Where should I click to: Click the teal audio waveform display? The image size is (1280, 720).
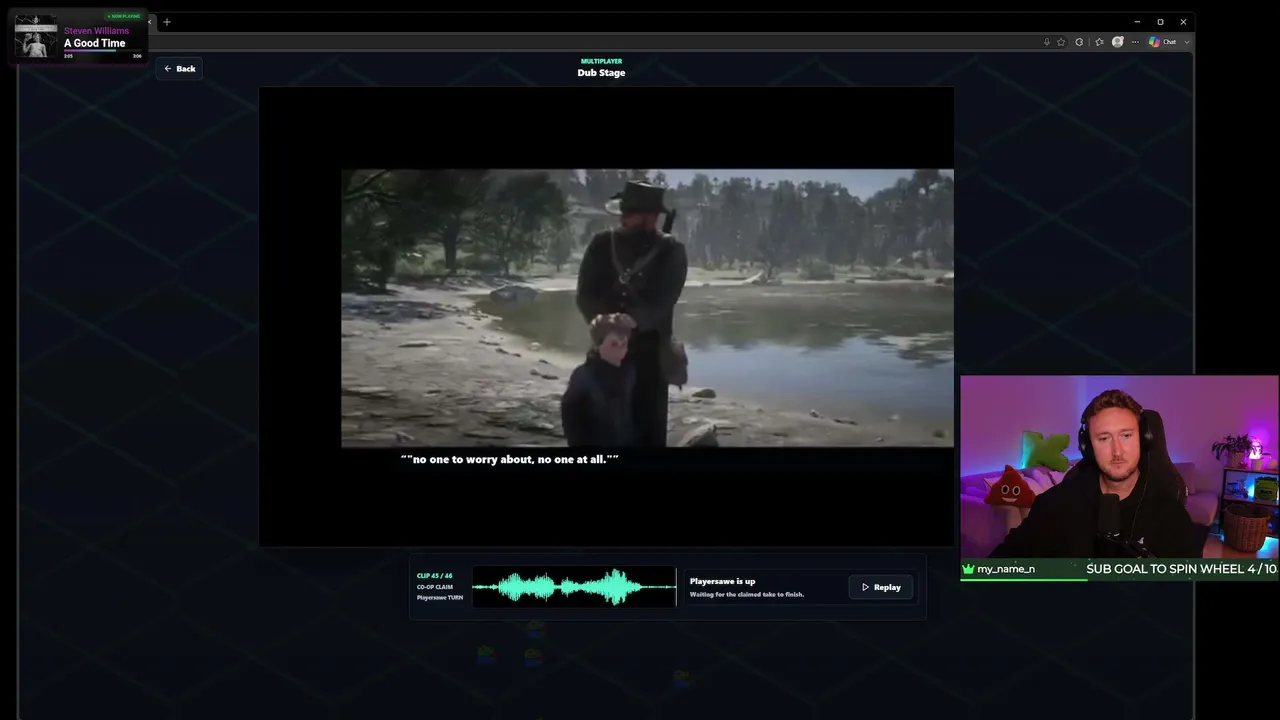(x=574, y=587)
